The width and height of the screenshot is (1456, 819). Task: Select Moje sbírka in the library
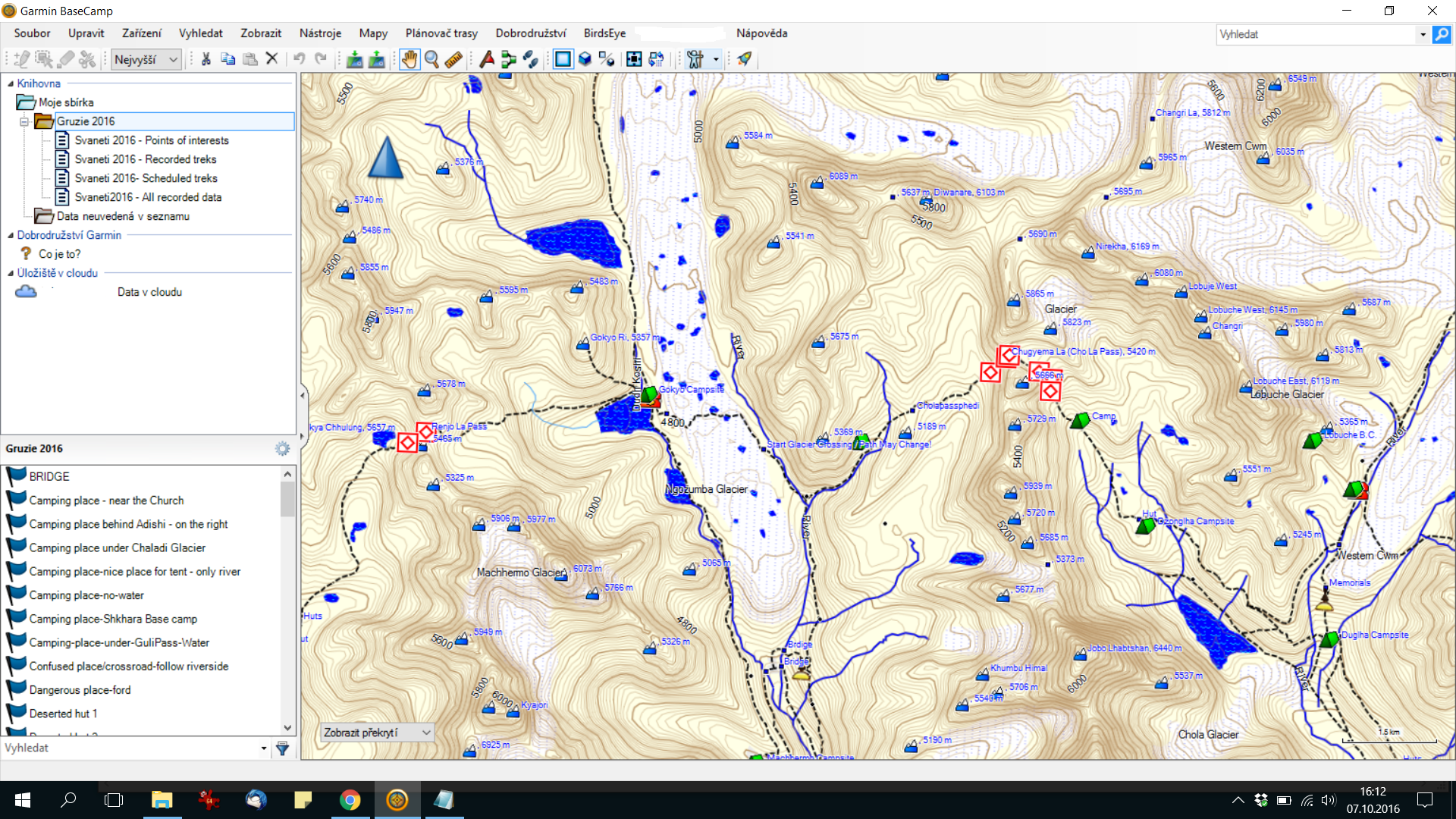point(66,102)
